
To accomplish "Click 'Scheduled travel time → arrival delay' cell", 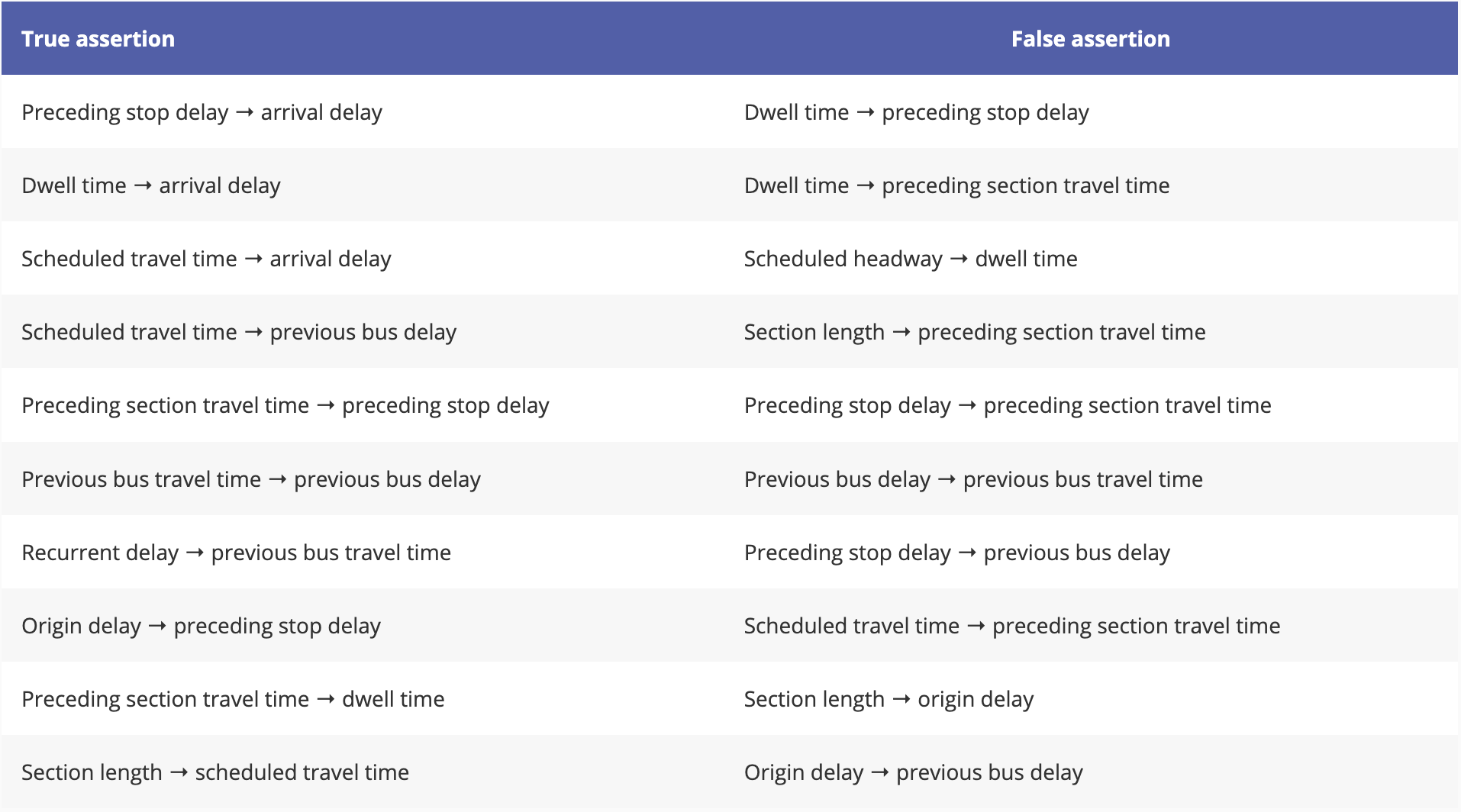I will coord(206,259).
